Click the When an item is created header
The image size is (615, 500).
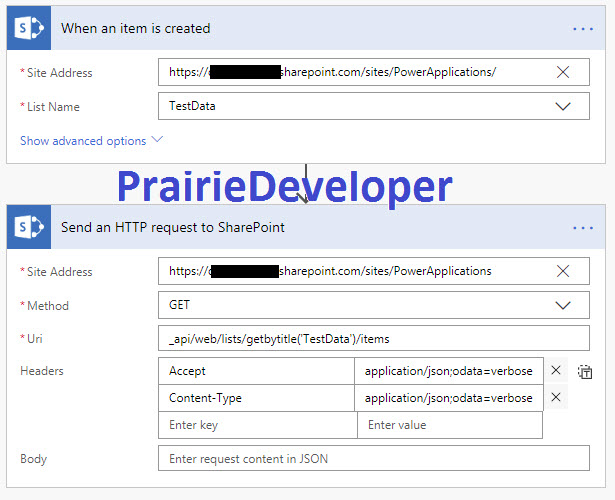(306, 28)
